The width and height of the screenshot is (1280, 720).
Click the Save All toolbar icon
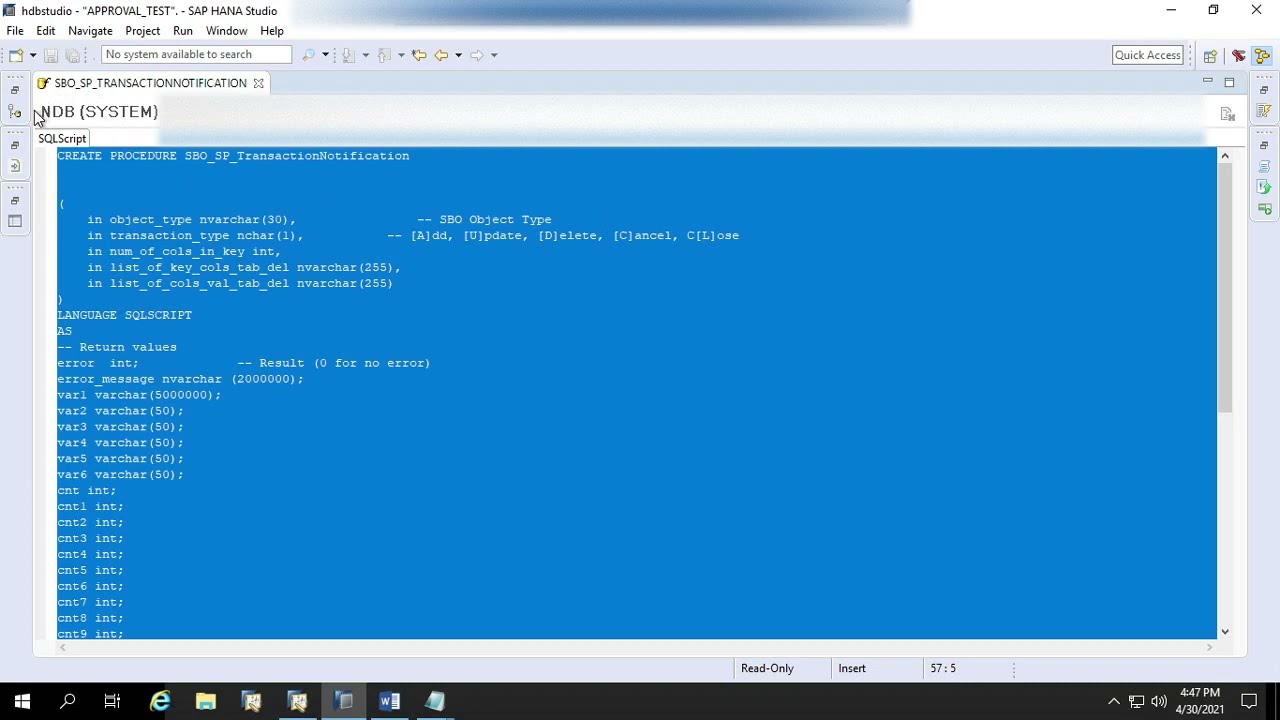[x=72, y=55]
